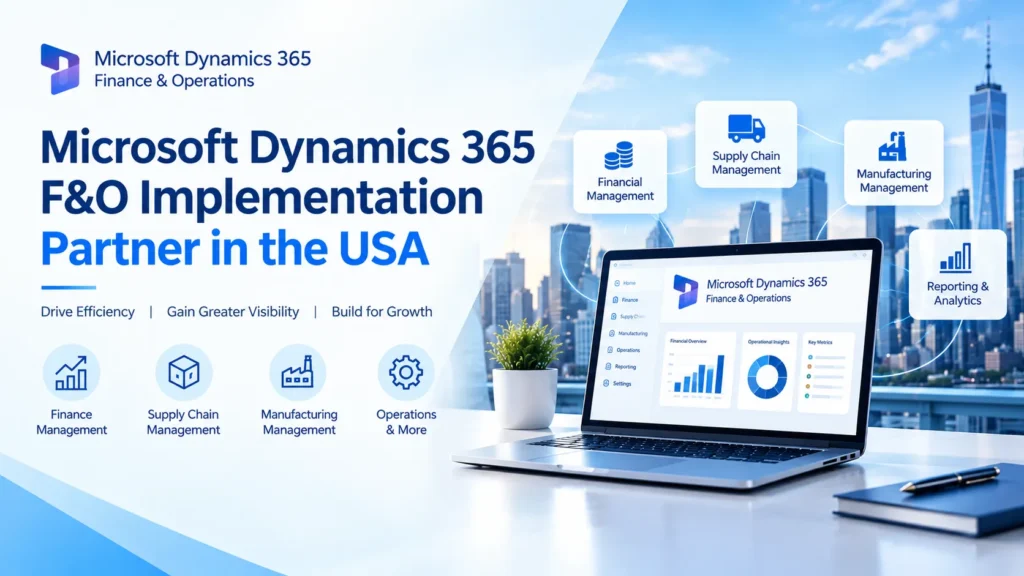Click the Financial Overview bar chart on laptop

tap(697, 377)
